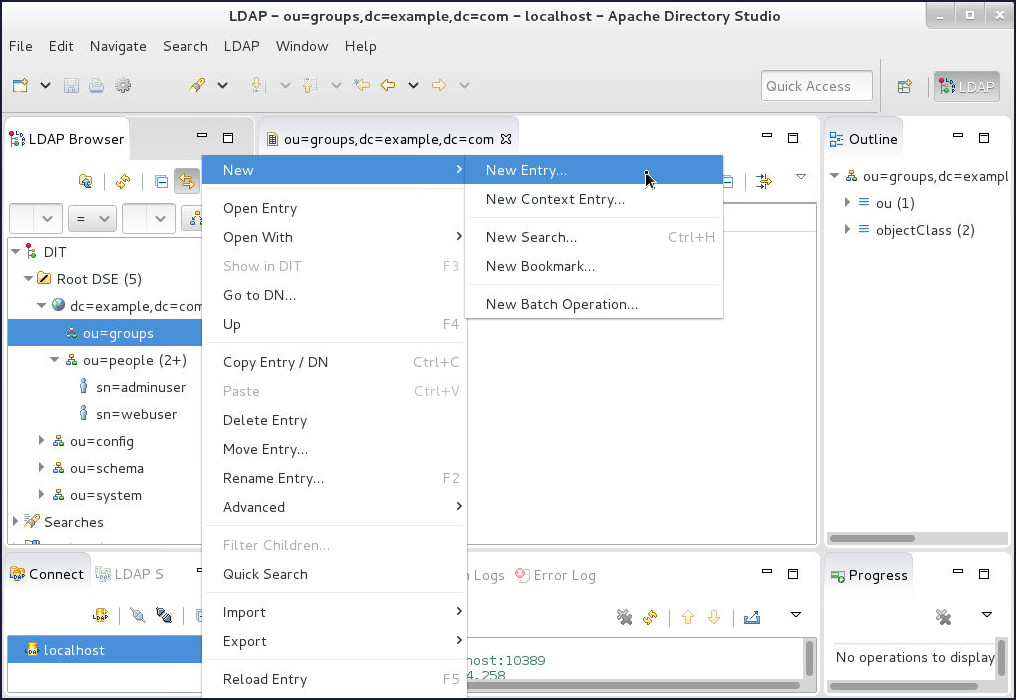Screen dimensions: 1016x700
Task: Expand the objectClass (2) outline node
Action: tap(847, 229)
